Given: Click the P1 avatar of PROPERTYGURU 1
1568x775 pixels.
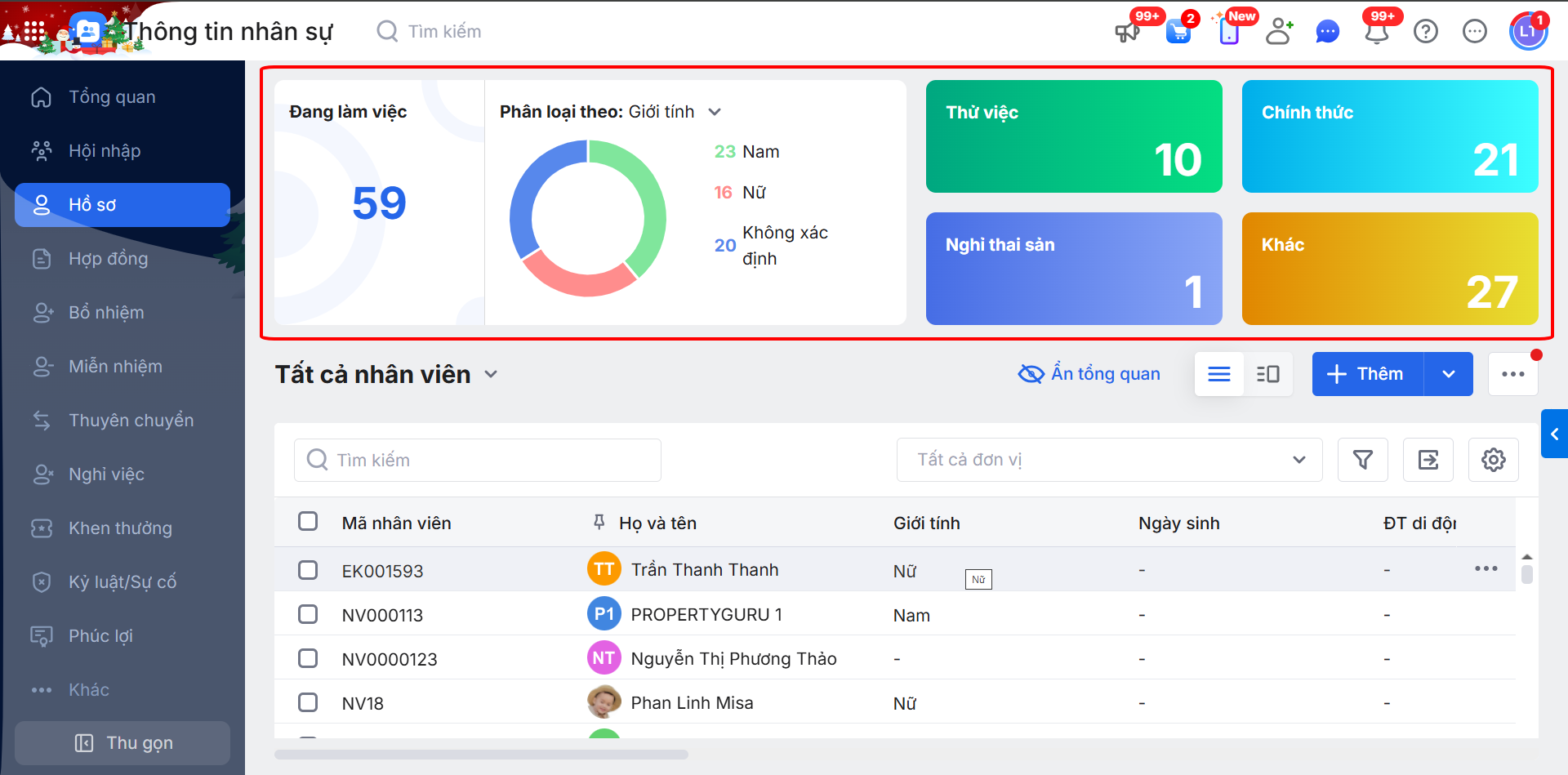Looking at the screenshot, I should pos(604,613).
